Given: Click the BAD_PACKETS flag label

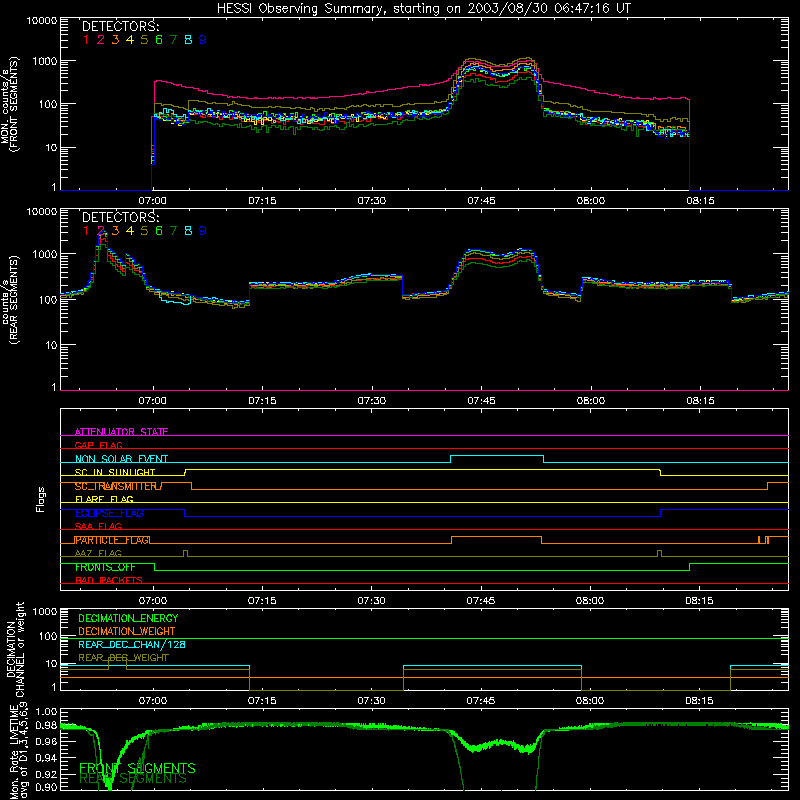Looking at the screenshot, I should pyautogui.click(x=109, y=581).
